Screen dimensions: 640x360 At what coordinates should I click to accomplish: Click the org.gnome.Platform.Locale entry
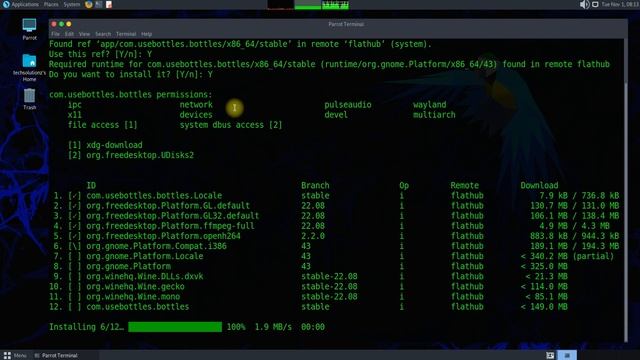coord(144,256)
